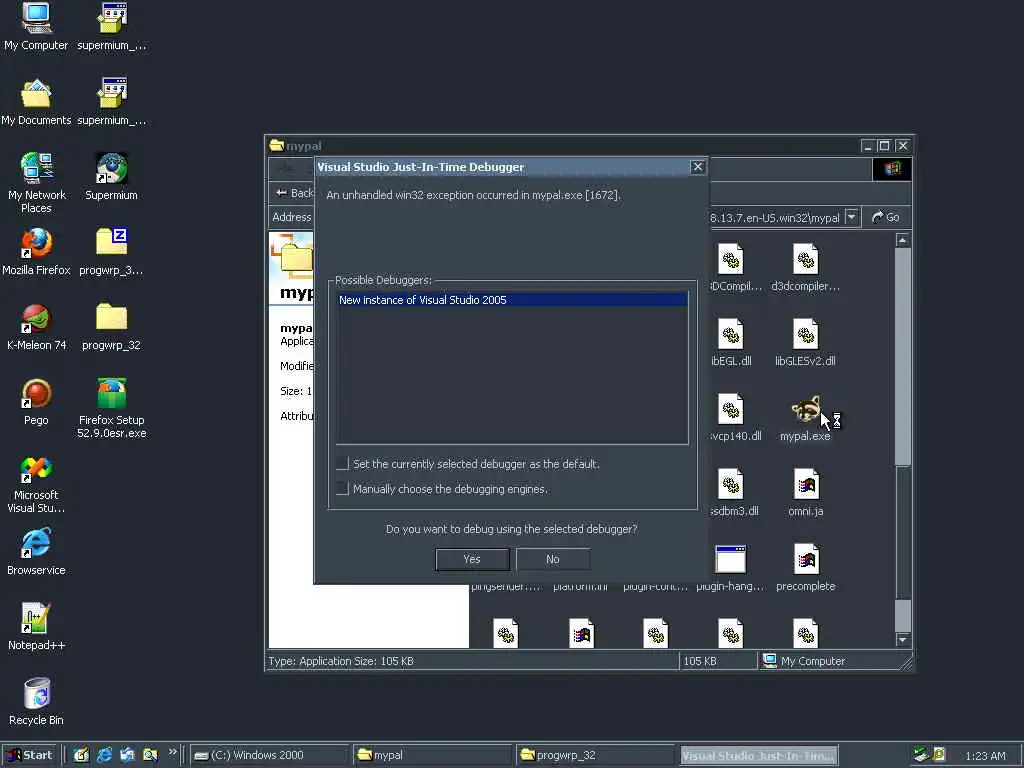This screenshot has width=1024, height=768.
Task: Click the first system tray icon
Action: (920, 755)
